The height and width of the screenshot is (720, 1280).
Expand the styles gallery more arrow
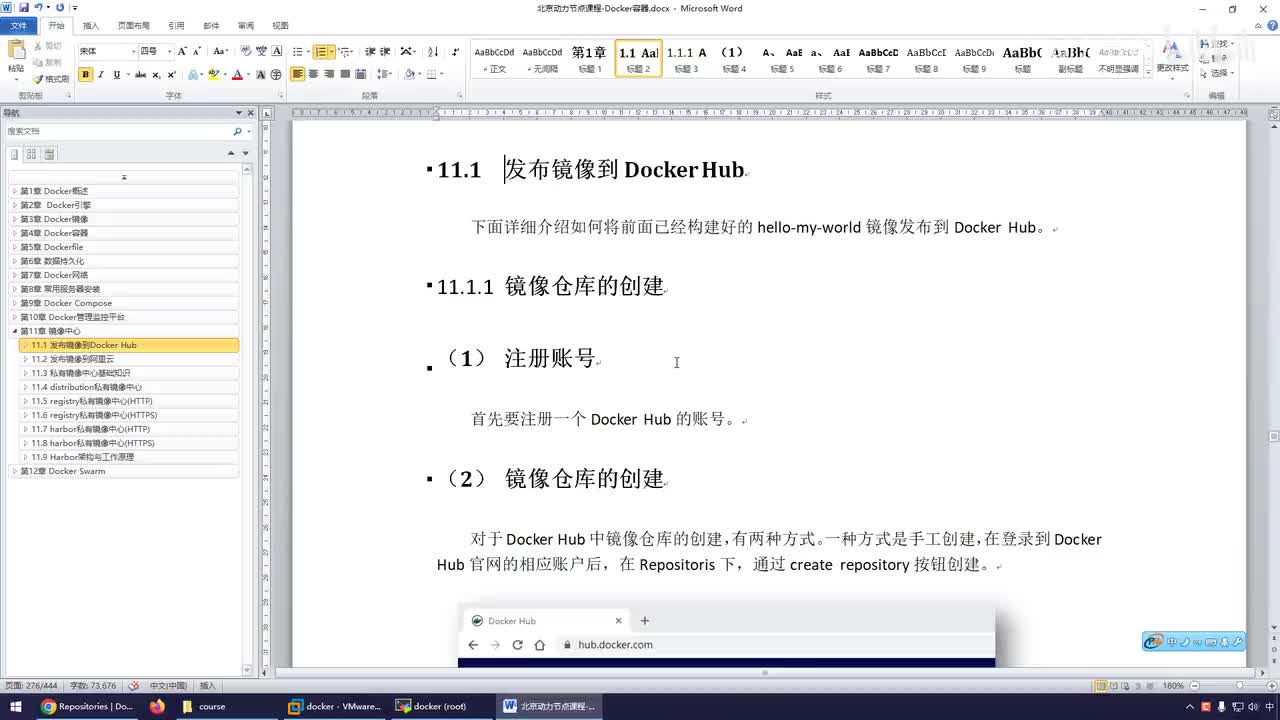tap(1148, 73)
